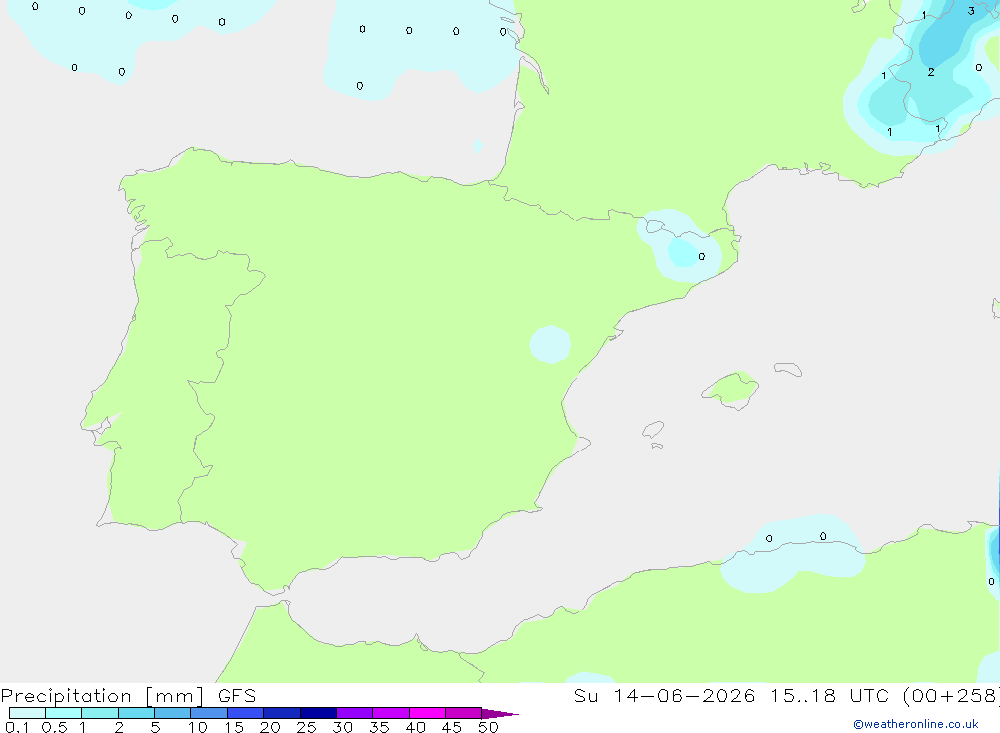Open the weatheronline.co.uk link

916,724
